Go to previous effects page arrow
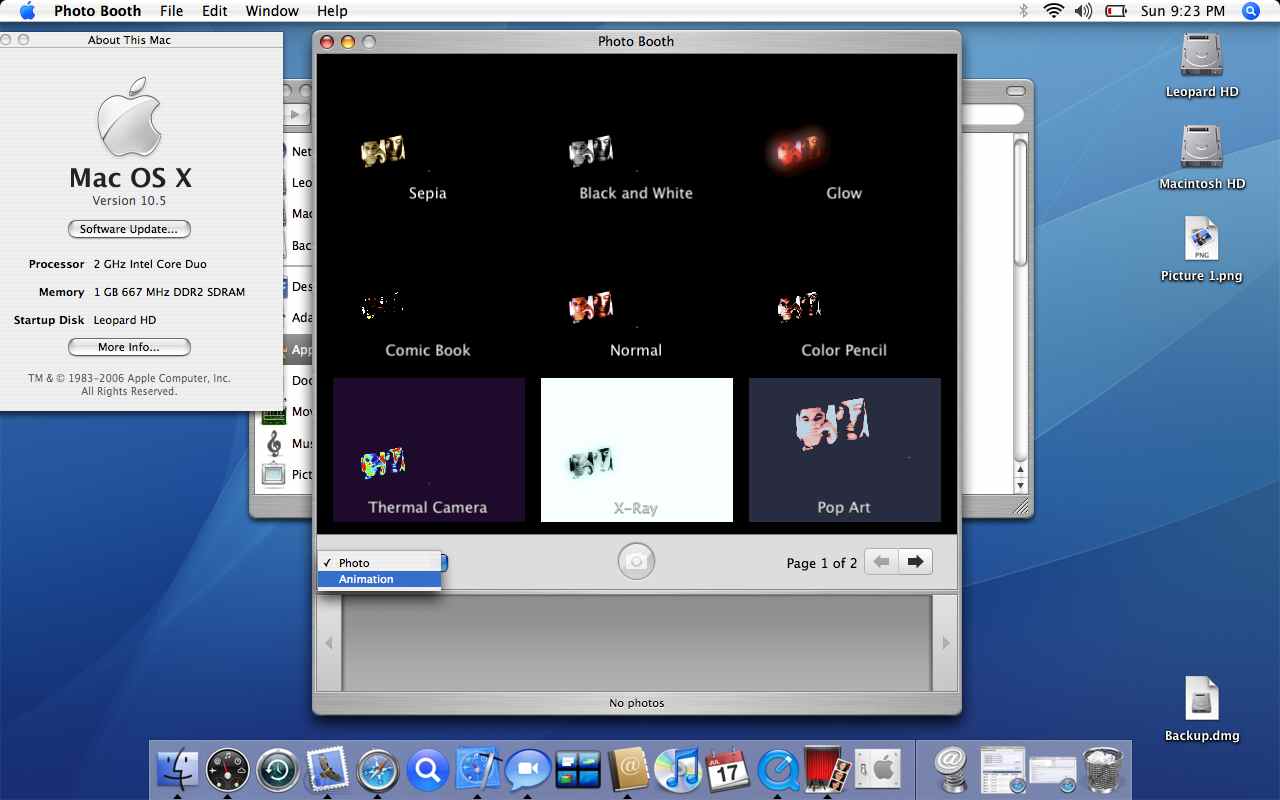 tap(881, 562)
